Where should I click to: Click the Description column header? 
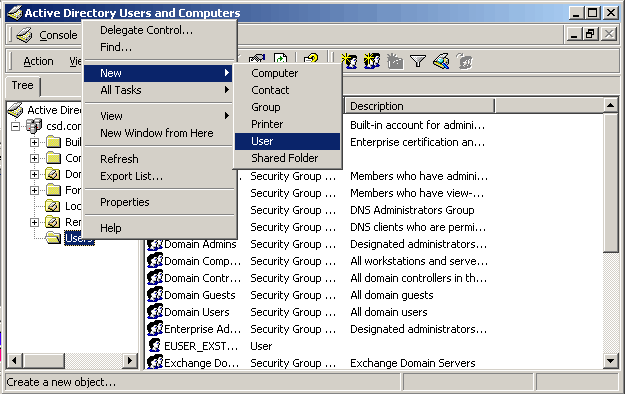pyautogui.click(x=419, y=106)
